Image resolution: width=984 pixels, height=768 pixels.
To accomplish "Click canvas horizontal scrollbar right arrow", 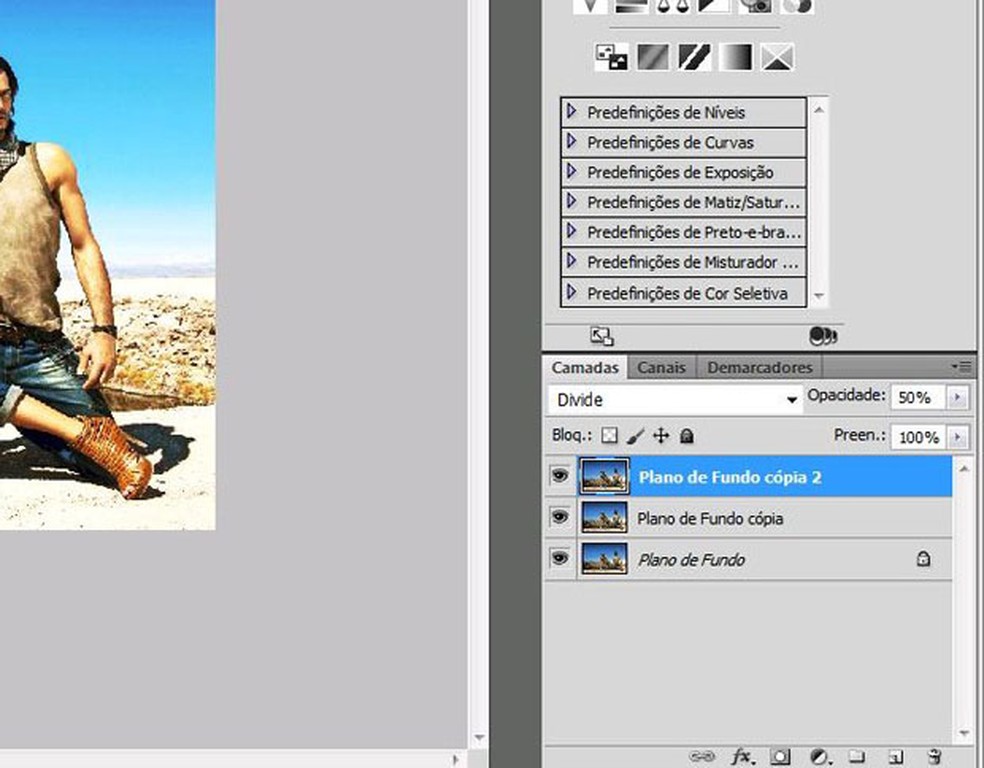I will click(x=456, y=759).
